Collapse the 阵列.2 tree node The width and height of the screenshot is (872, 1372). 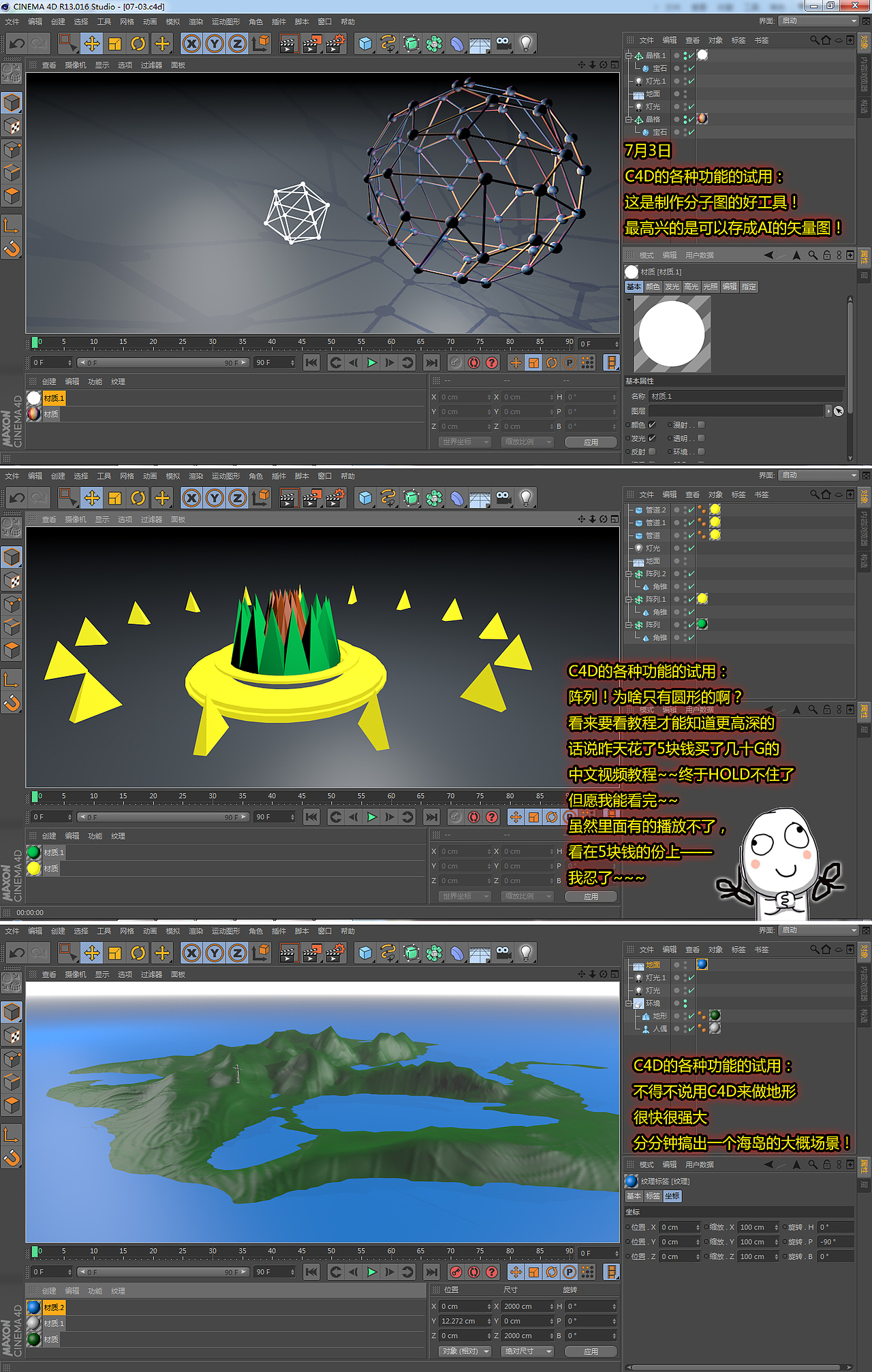[629, 574]
